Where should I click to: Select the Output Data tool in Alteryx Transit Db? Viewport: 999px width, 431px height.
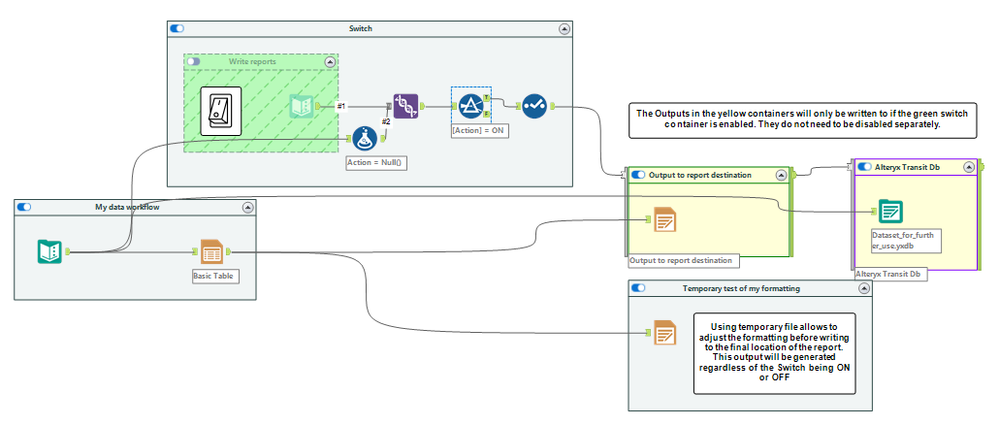[x=891, y=212]
